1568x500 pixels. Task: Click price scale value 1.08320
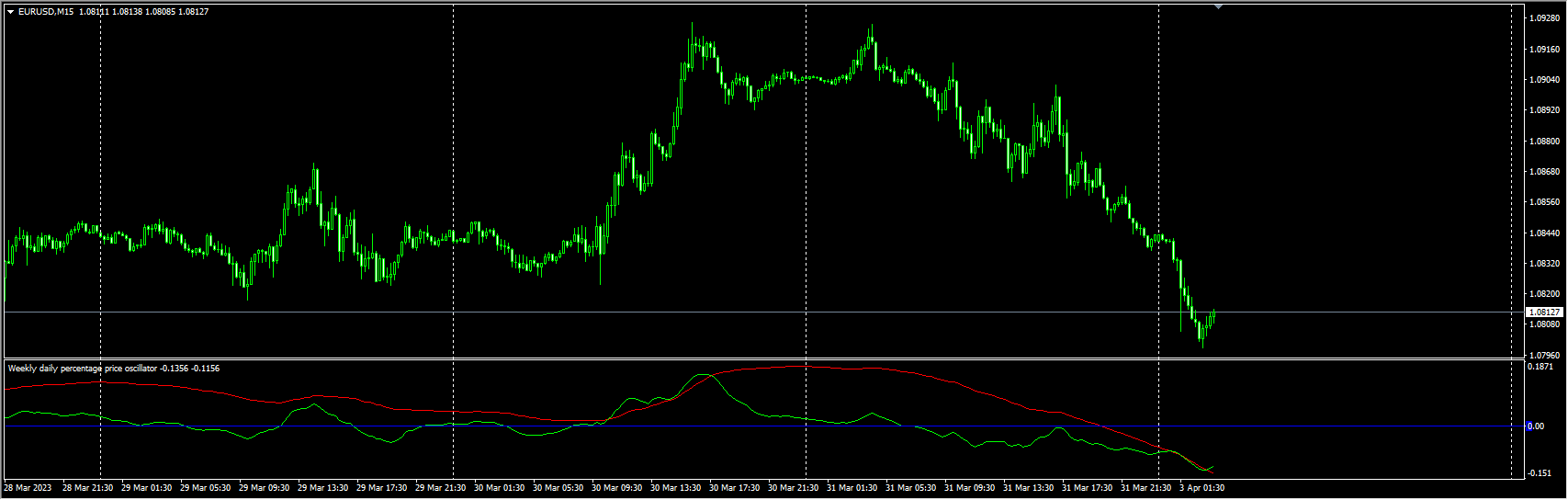(x=1543, y=264)
